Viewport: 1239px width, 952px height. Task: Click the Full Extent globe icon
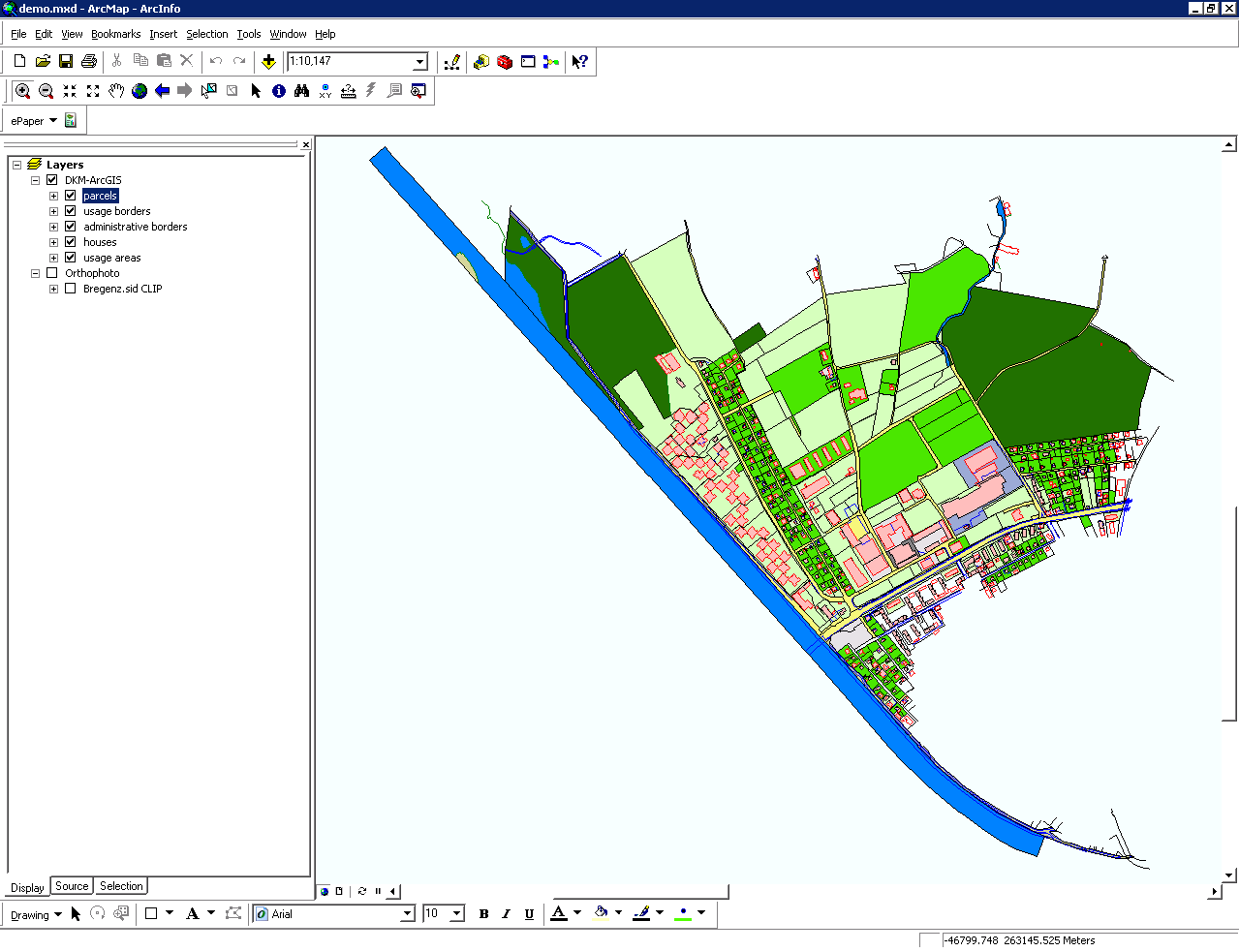coord(139,91)
